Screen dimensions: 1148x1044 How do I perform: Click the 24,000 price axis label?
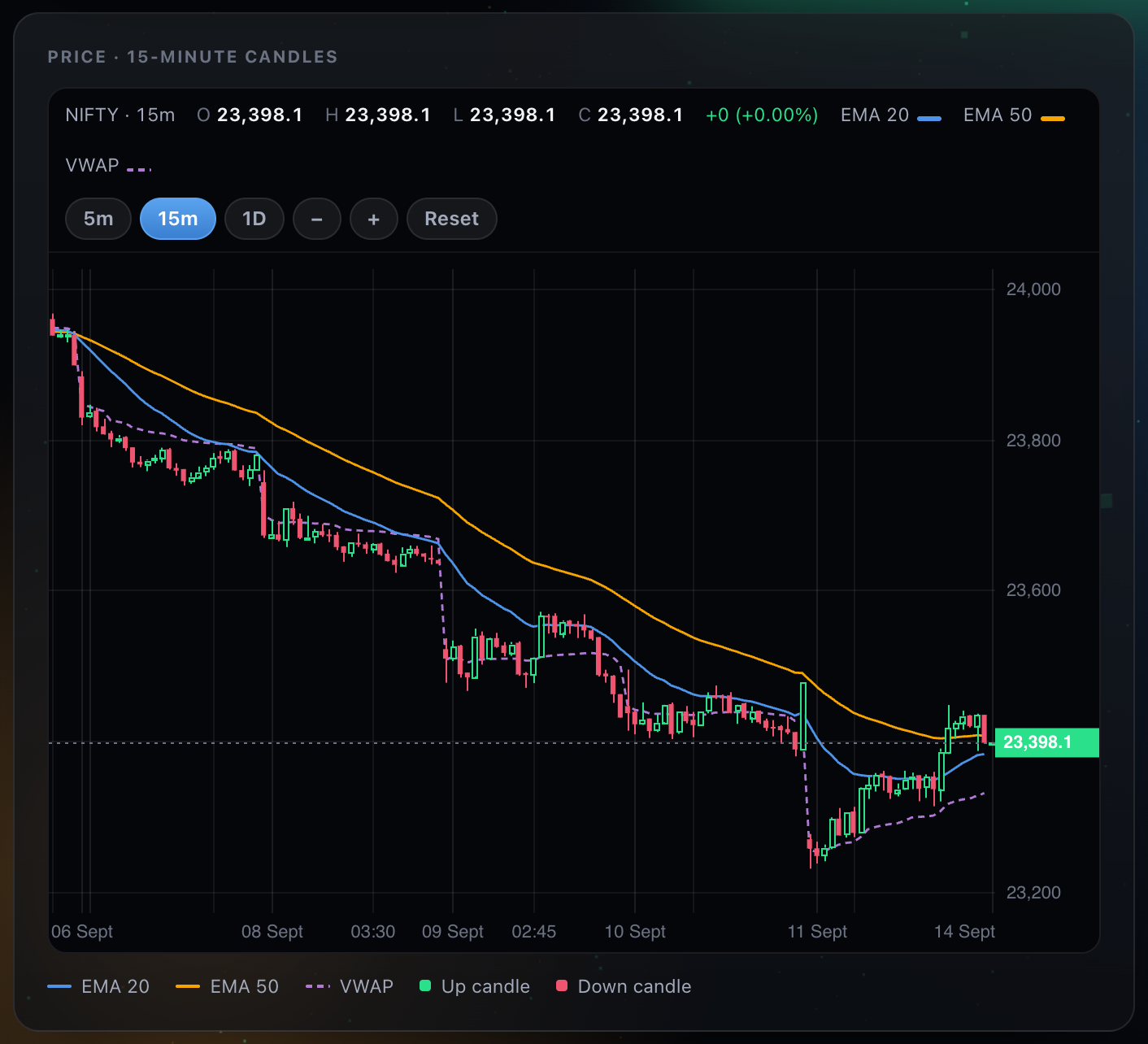[1033, 289]
